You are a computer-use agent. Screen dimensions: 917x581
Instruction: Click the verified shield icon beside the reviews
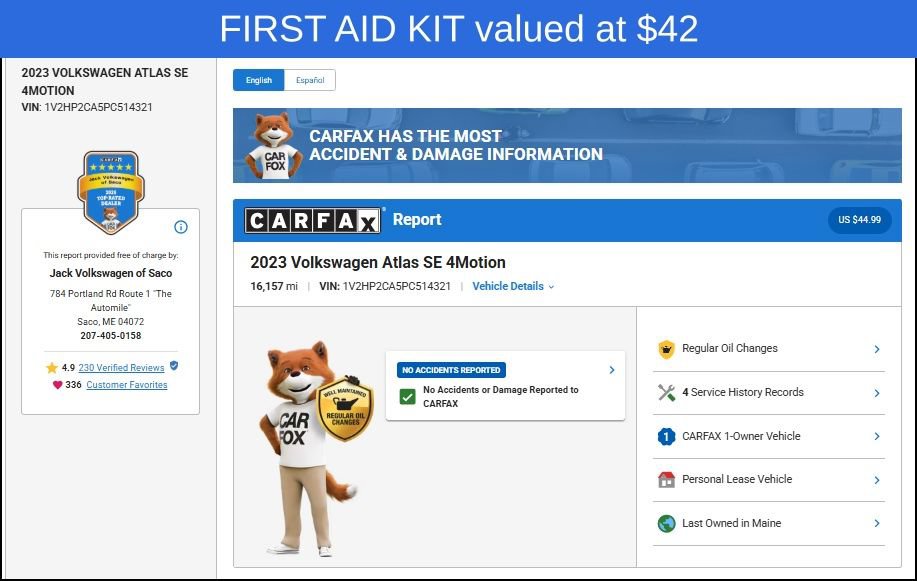[x=174, y=366]
